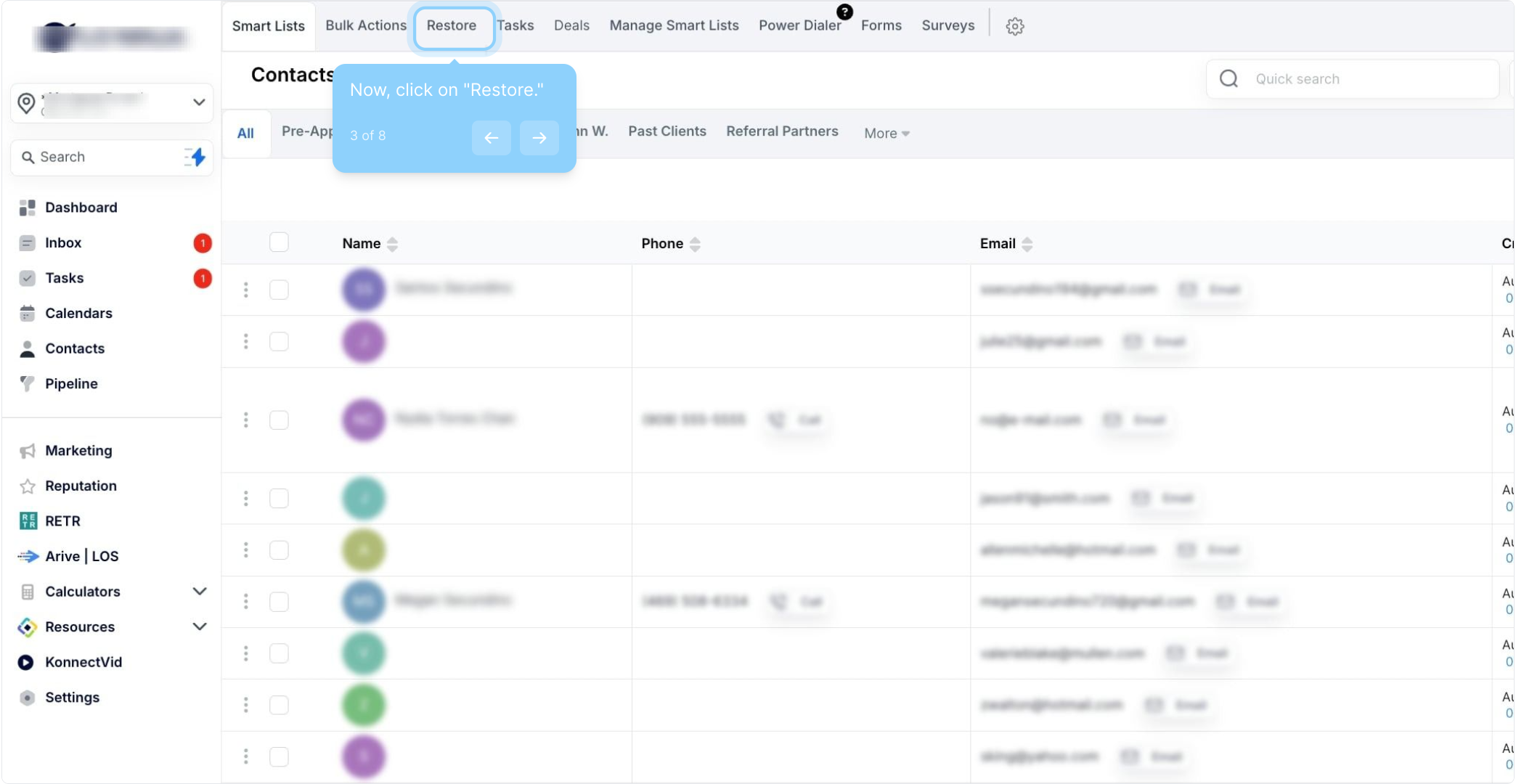
Task: Open the More smart lists dropdown
Action: point(886,134)
